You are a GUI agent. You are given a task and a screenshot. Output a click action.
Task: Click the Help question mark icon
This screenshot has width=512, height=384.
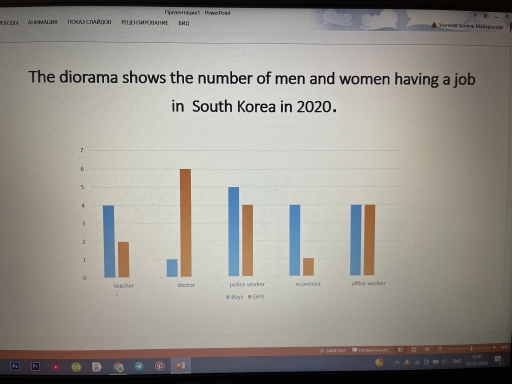tap(475, 16)
